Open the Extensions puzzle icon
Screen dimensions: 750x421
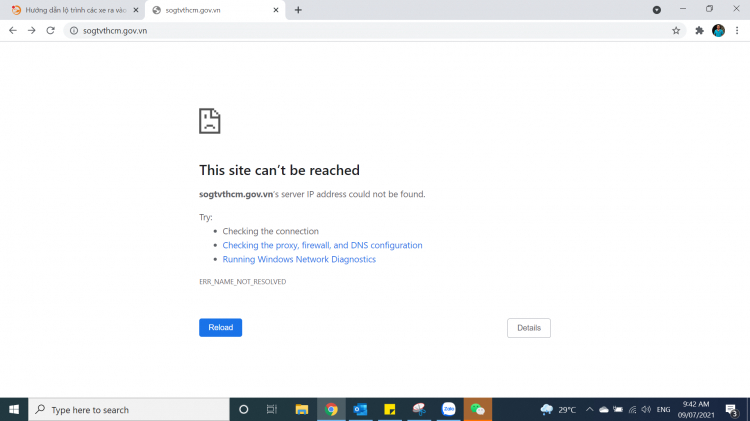[x=699, y=31]
